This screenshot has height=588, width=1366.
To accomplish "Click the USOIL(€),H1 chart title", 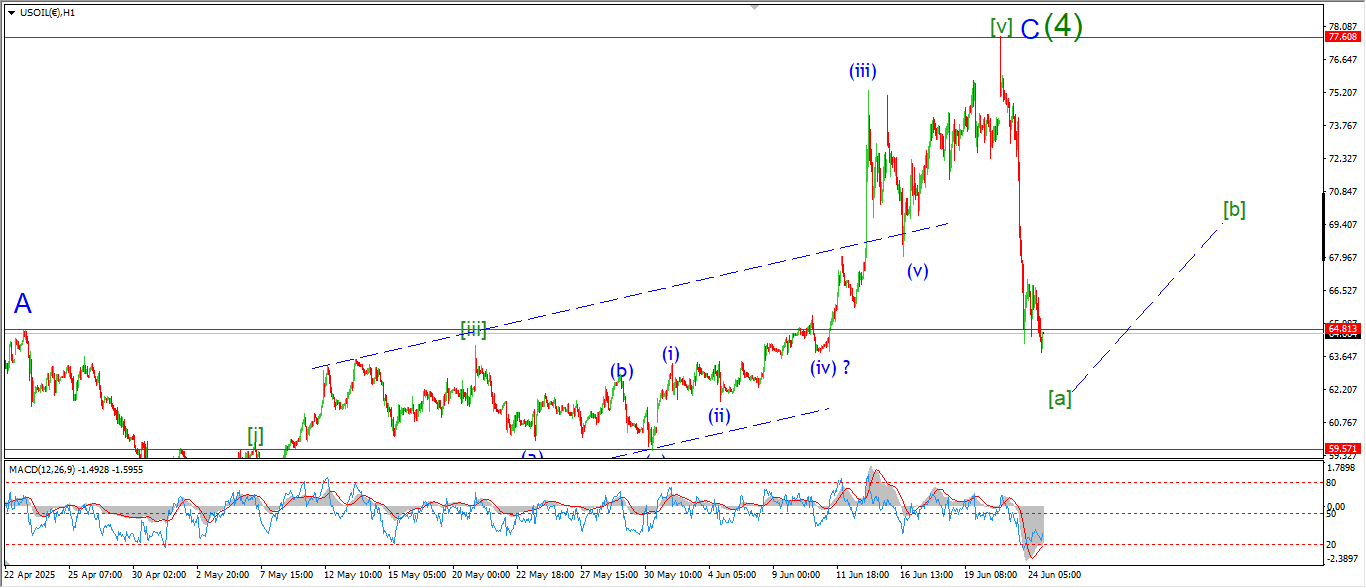I will [47, 13].
